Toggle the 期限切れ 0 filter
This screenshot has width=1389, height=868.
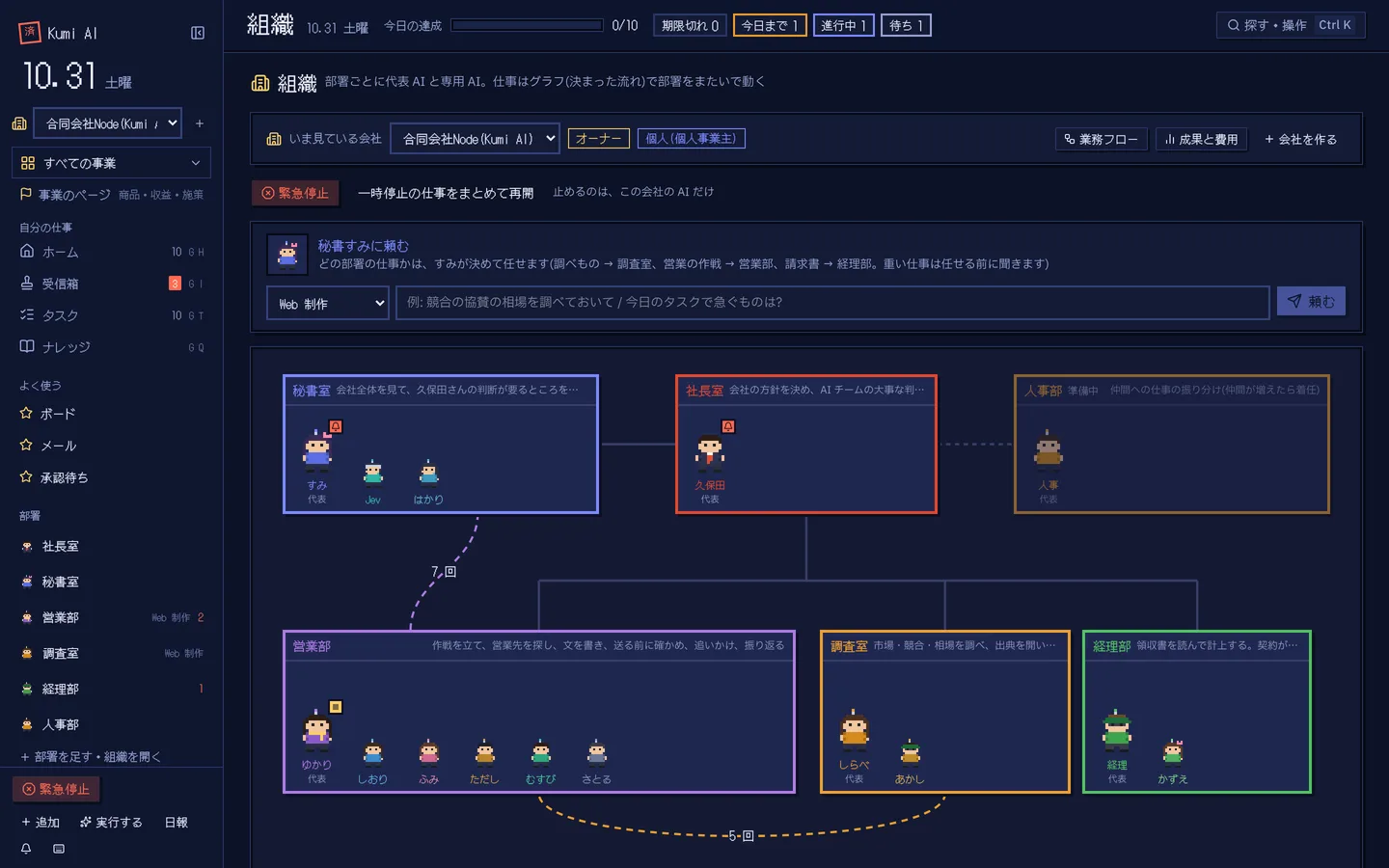tap(691, 26)
